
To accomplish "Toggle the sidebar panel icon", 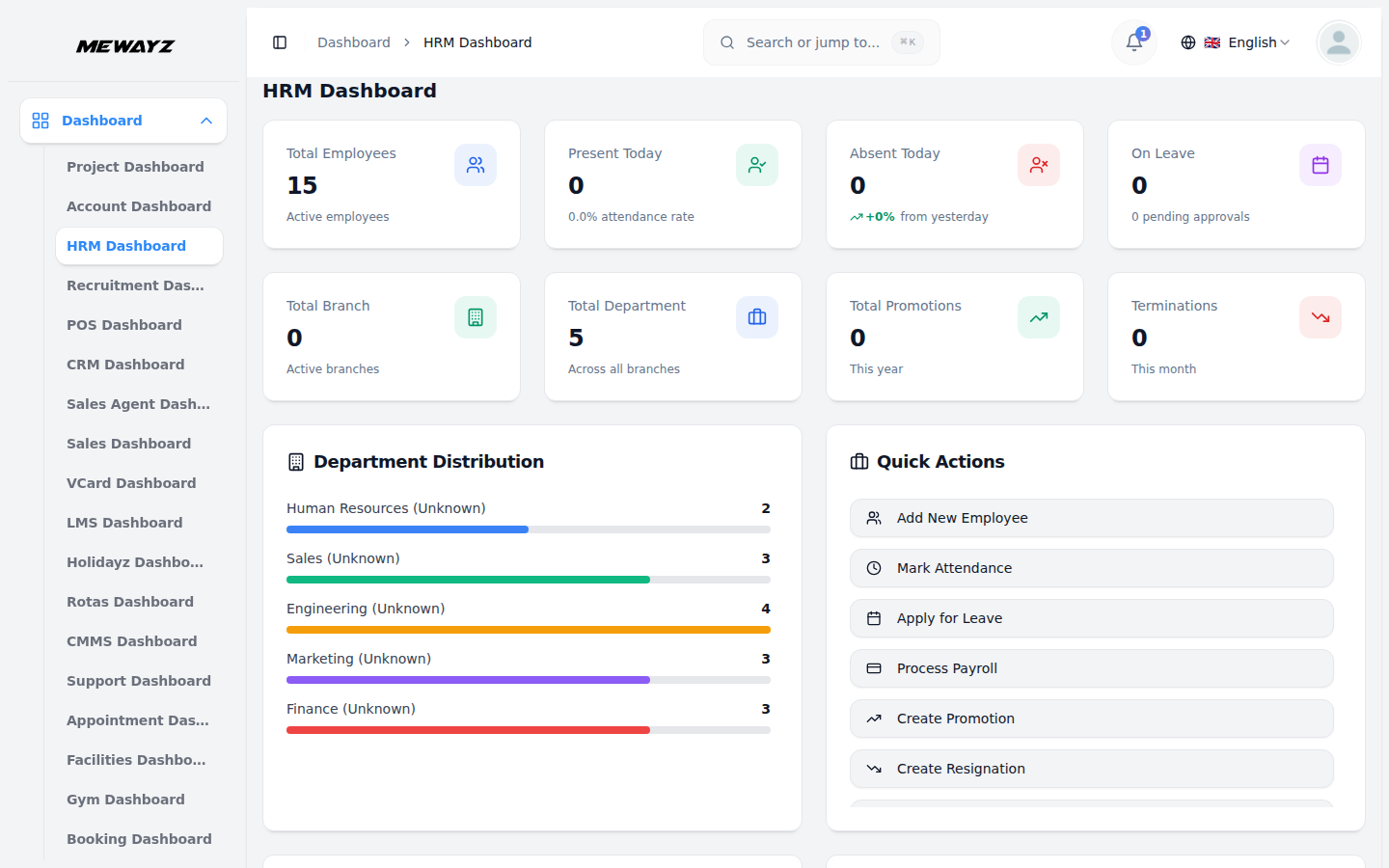I will click(280, 42).
